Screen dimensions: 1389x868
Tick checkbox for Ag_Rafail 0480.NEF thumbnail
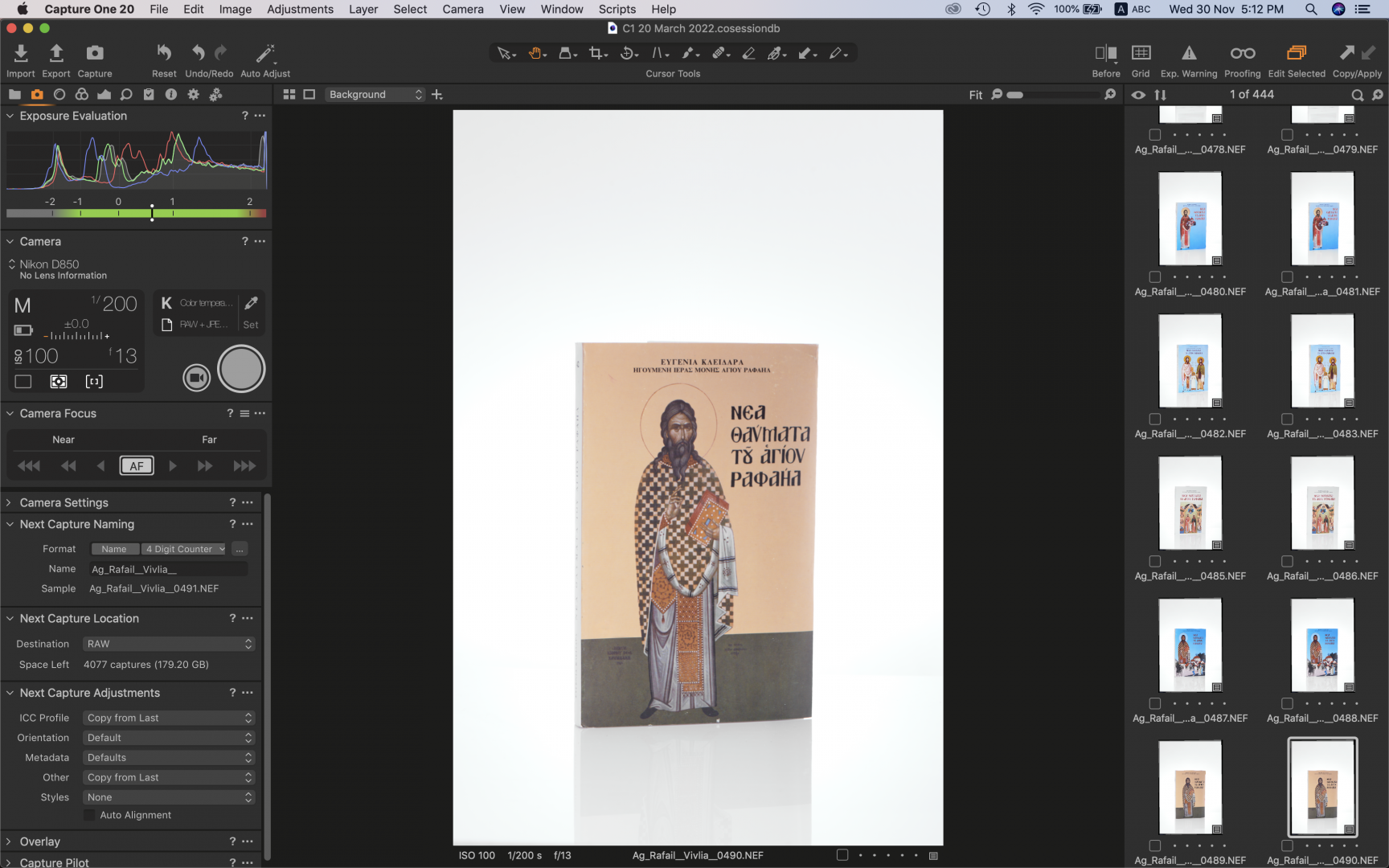1155,277
